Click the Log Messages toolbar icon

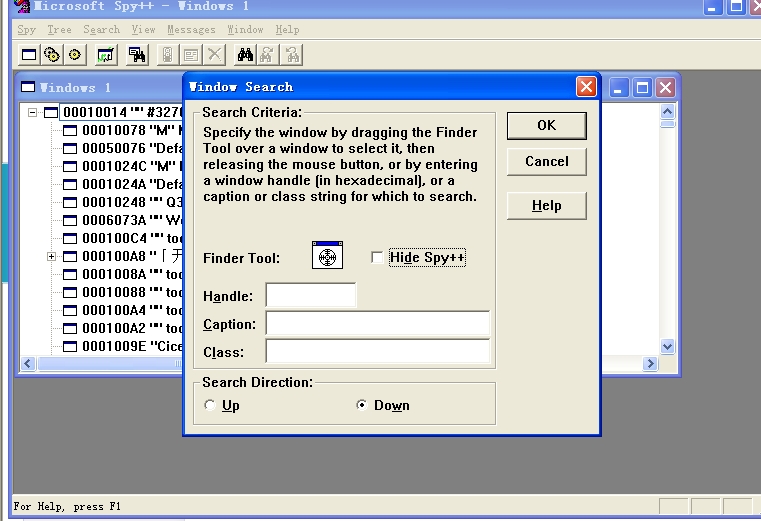106,55
